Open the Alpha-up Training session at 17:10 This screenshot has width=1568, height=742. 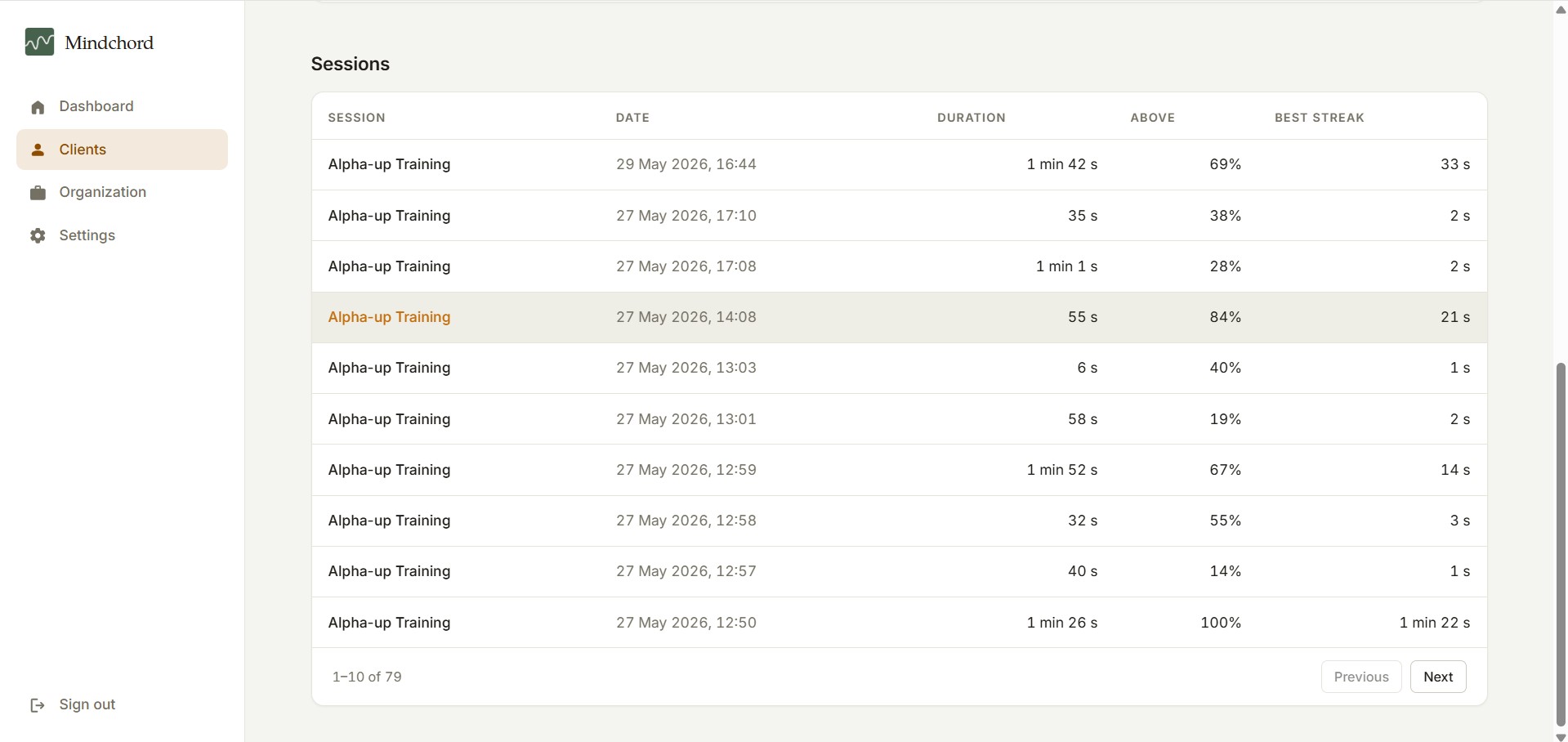pos(899,216)
